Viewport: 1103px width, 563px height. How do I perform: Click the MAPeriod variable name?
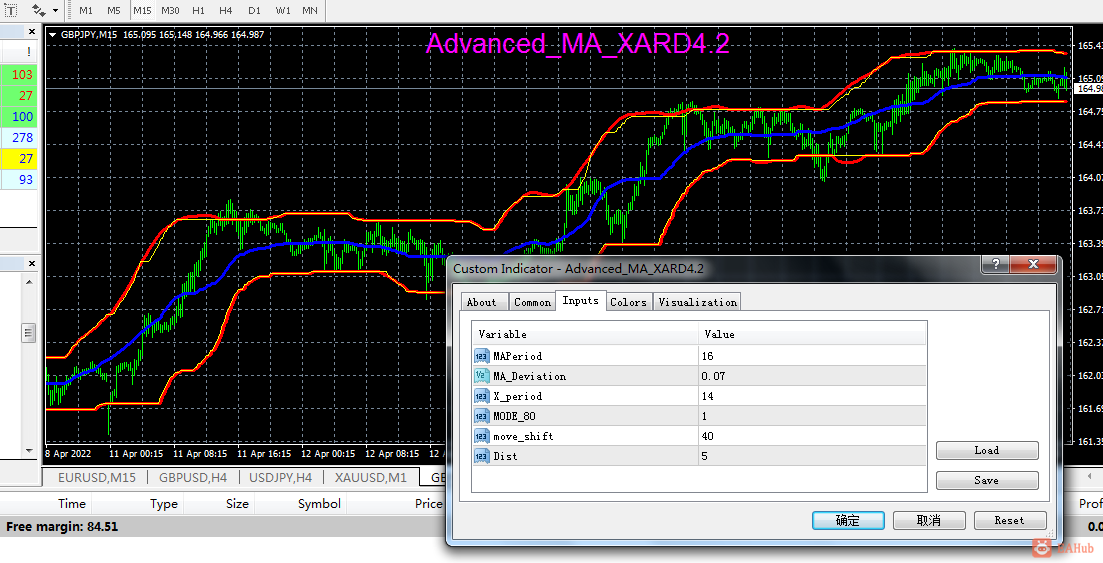517,356
